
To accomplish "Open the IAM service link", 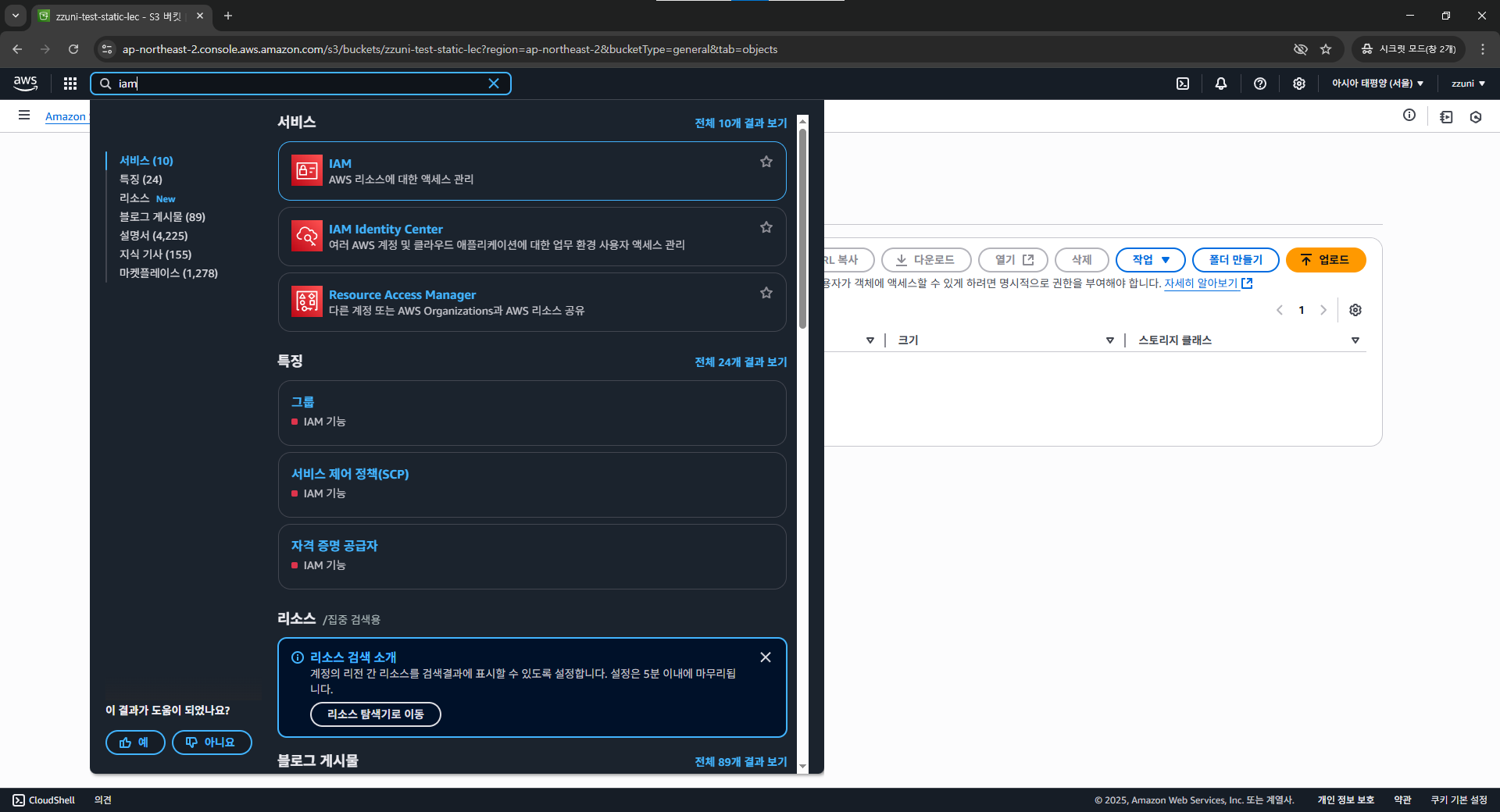I will click(340, 163).
